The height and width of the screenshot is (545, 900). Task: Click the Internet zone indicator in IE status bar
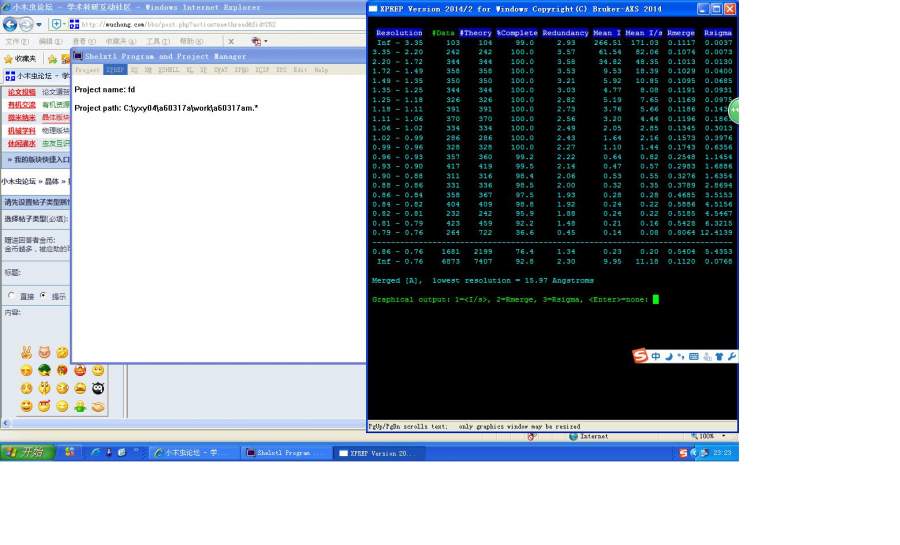[x=588, y=437]
